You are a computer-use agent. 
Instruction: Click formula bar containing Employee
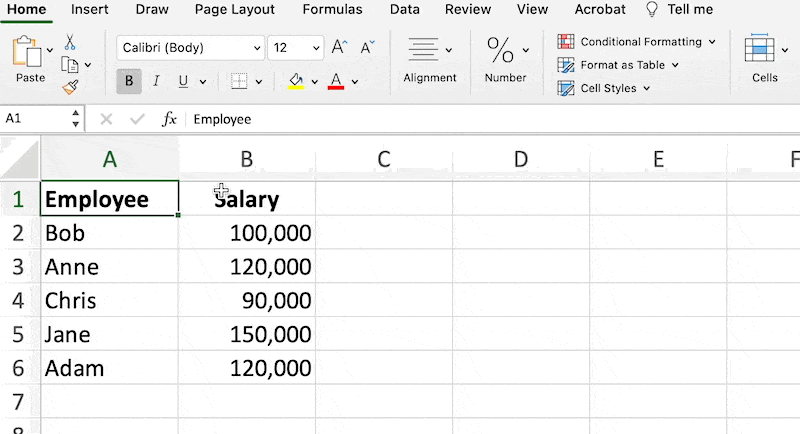point(492,119)
